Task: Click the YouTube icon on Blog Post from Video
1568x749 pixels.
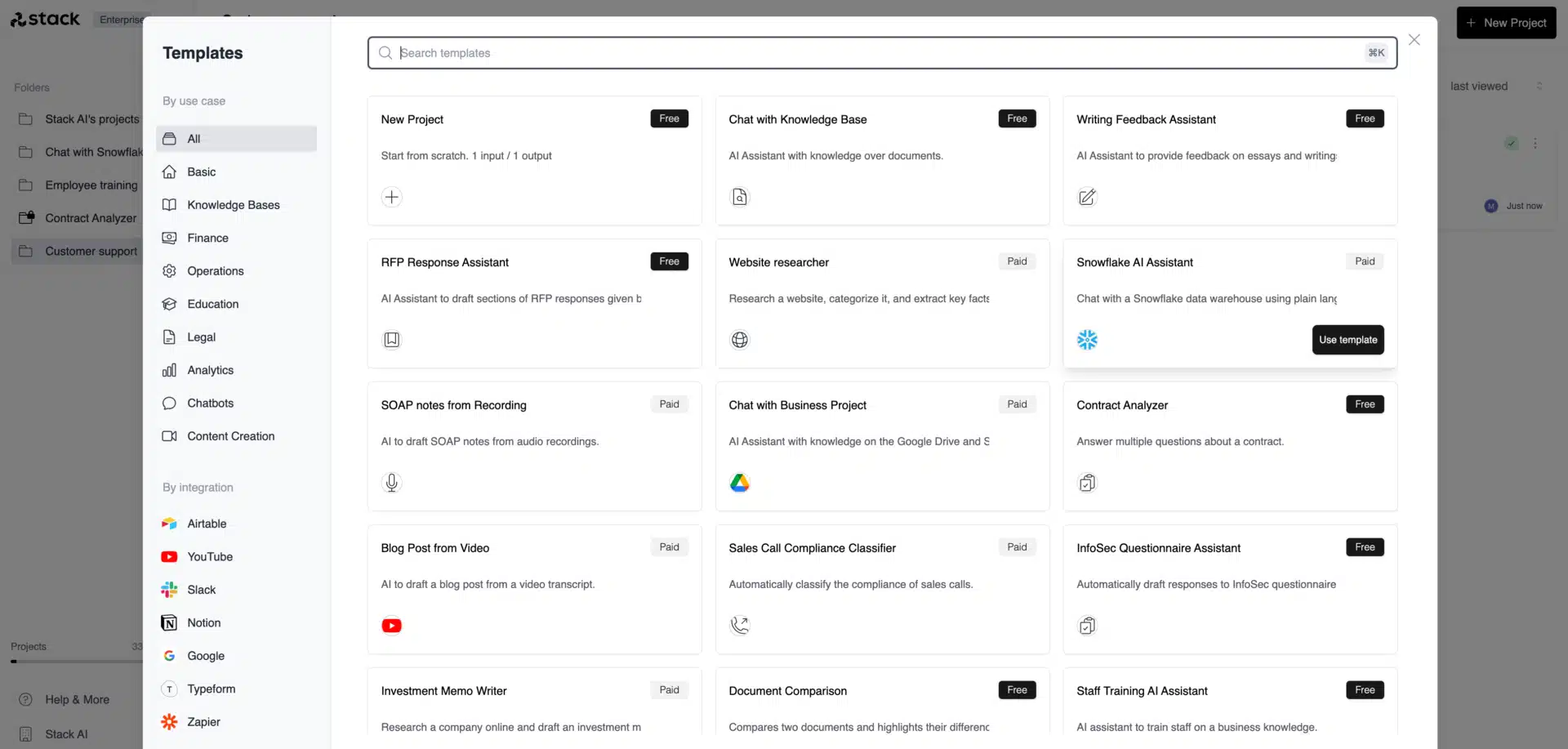Action: [x=391, y=625]
